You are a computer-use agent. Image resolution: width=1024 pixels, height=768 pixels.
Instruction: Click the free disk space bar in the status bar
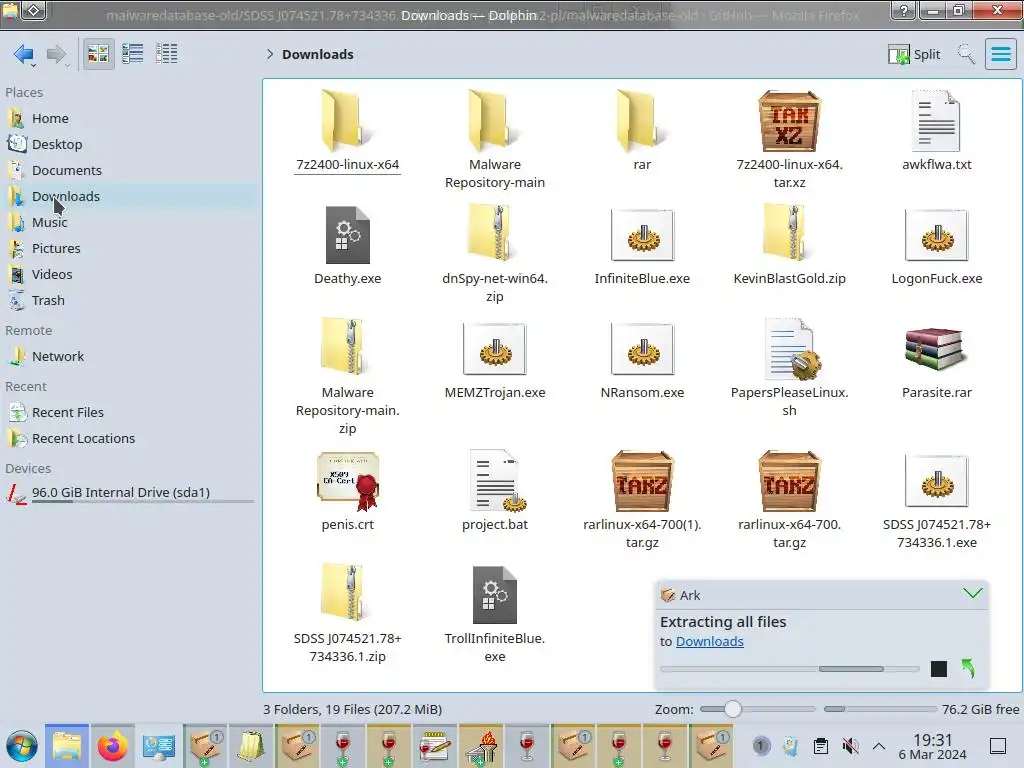tap(880, 709)
